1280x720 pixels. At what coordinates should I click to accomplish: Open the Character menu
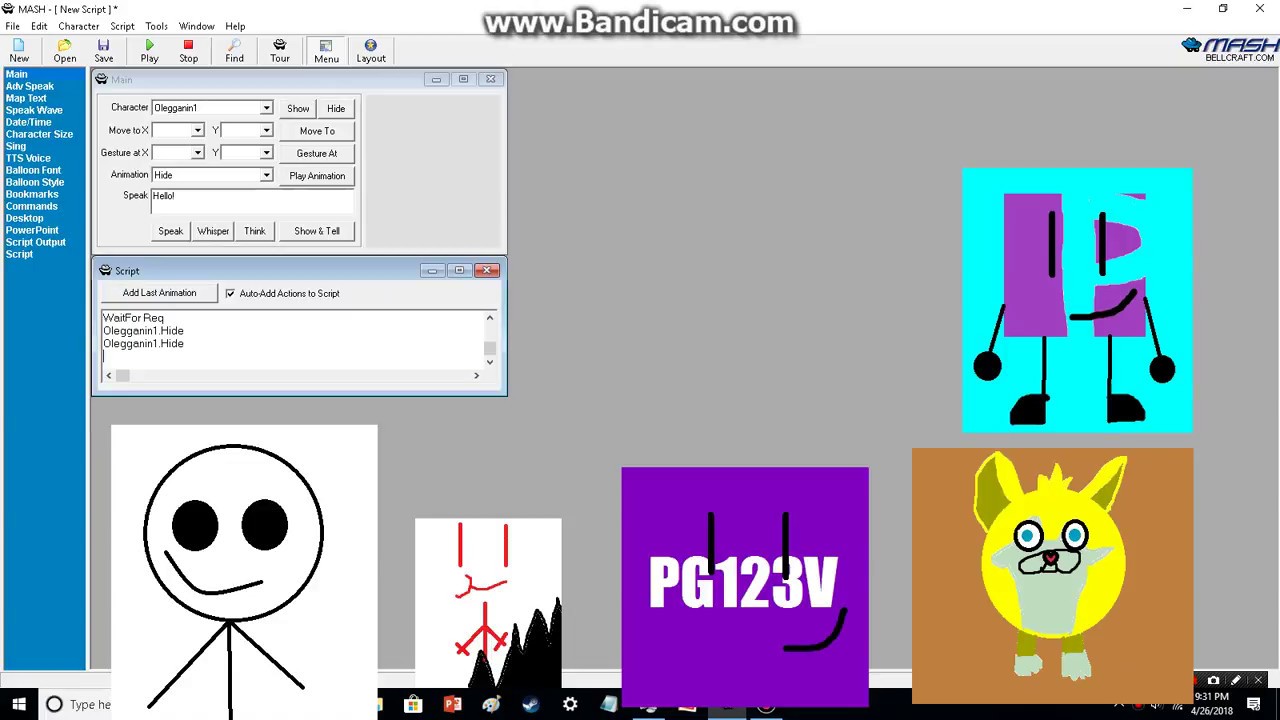78,26
